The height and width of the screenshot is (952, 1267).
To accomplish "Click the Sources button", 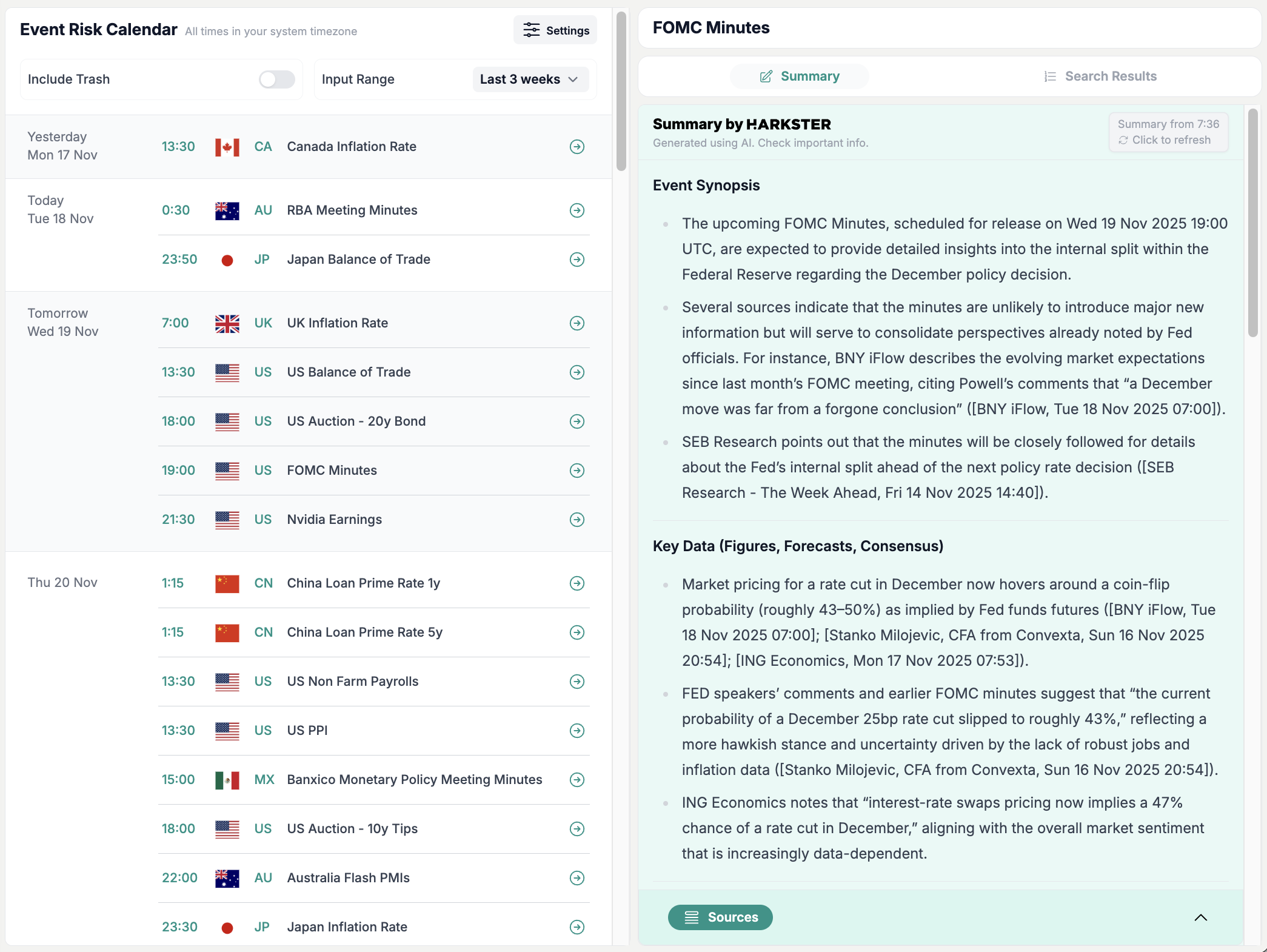I will click(x=720, y=917).
